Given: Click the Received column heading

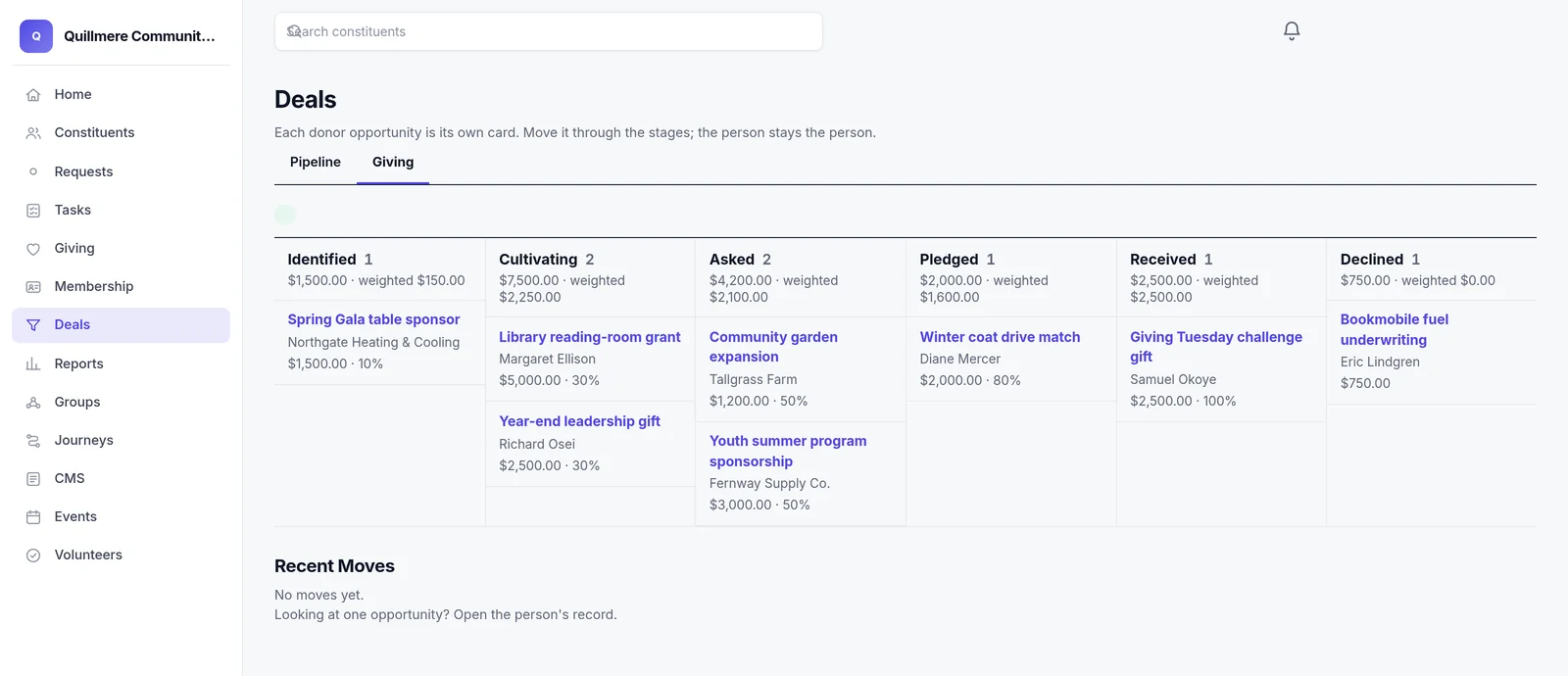Looking at the screenshot, I should click(1163, 260).
